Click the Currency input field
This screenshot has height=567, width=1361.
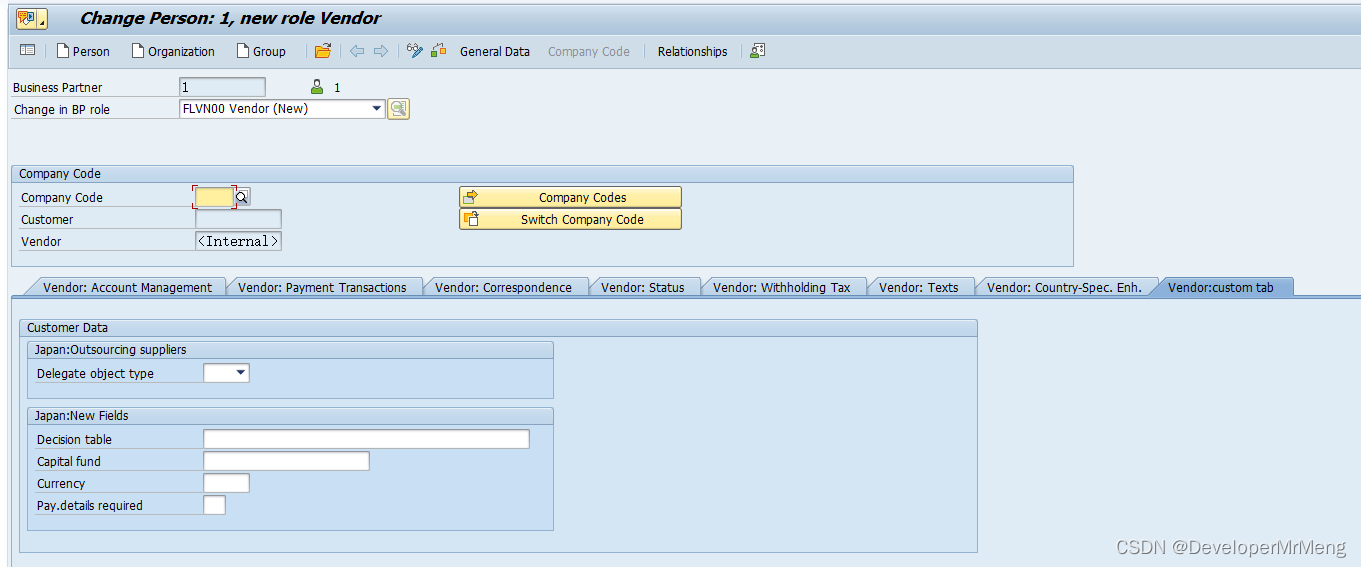coord(226,483)
